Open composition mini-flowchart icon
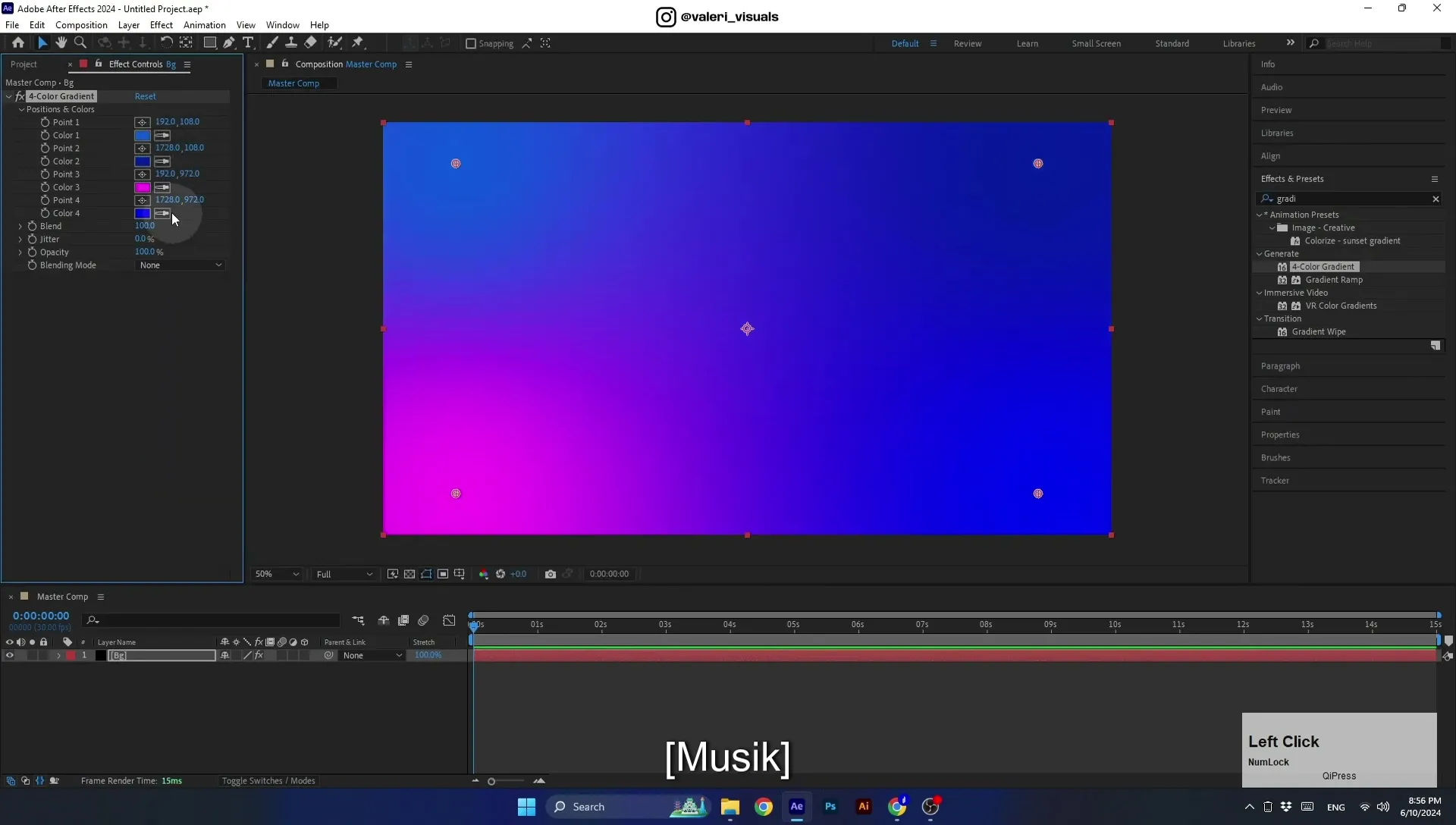Image resolution: width=1456 pixels, height=825 pixels. tap(358, 620)
